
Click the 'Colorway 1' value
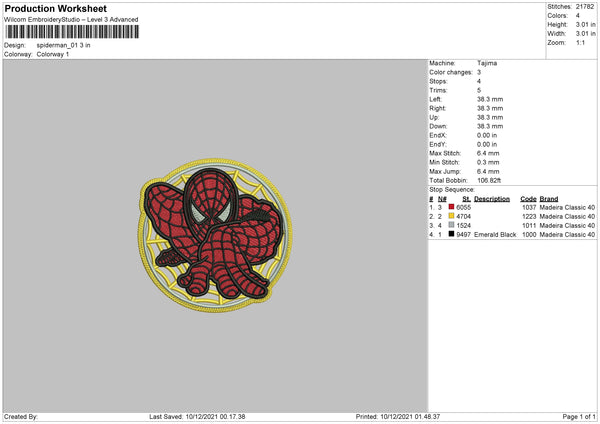point(53,54)
